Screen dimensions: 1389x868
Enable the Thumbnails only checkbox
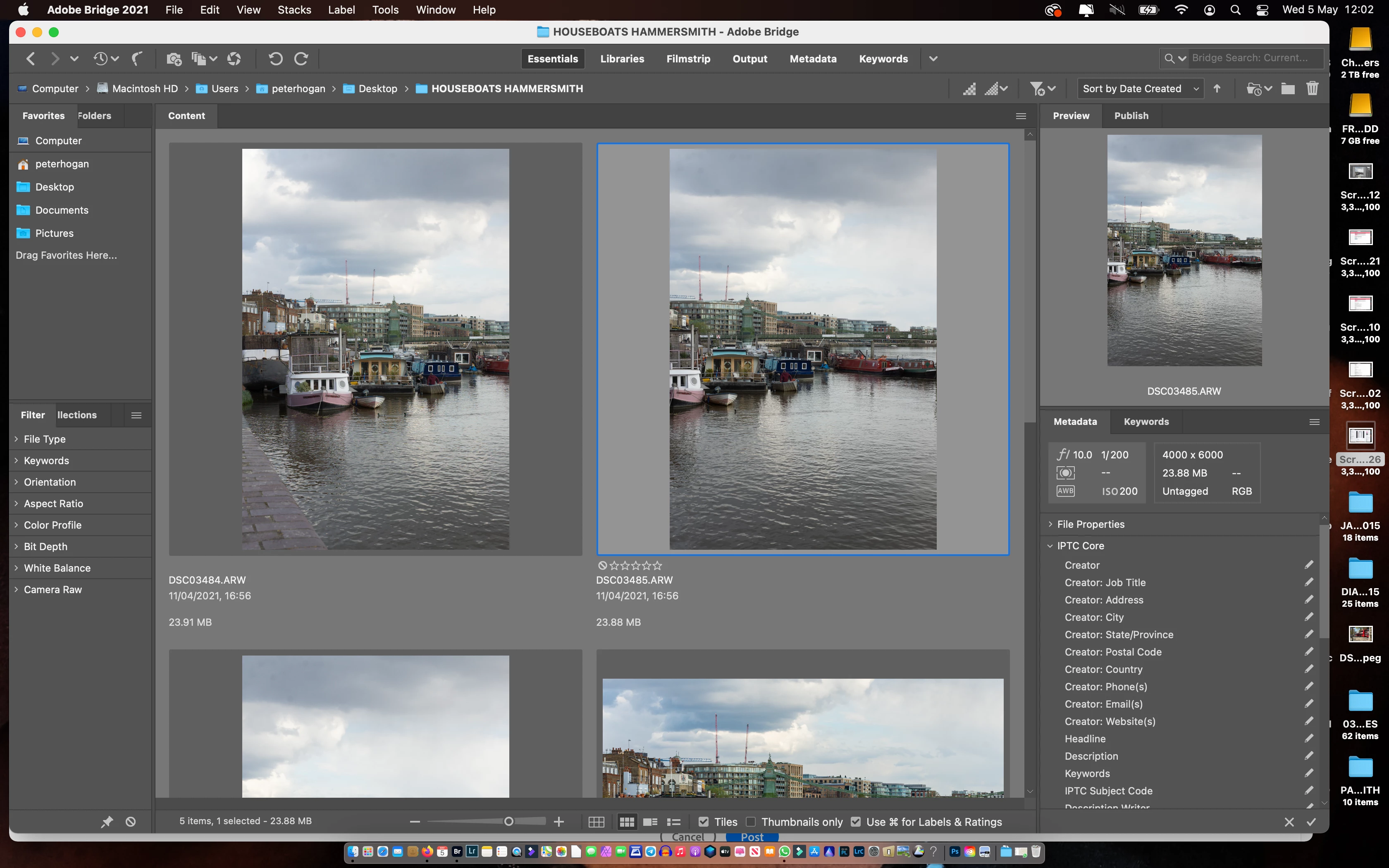[x=751, y=822]
